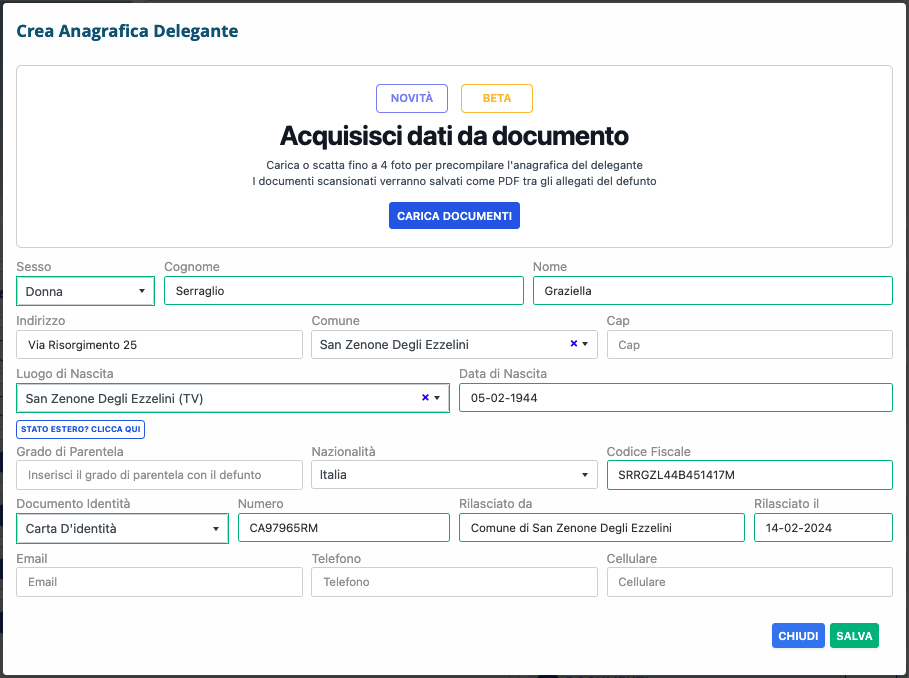Click the Stato Estero? Clicca Qui link
The height and width of the screenshot is (678, 909).
[80, 429]
